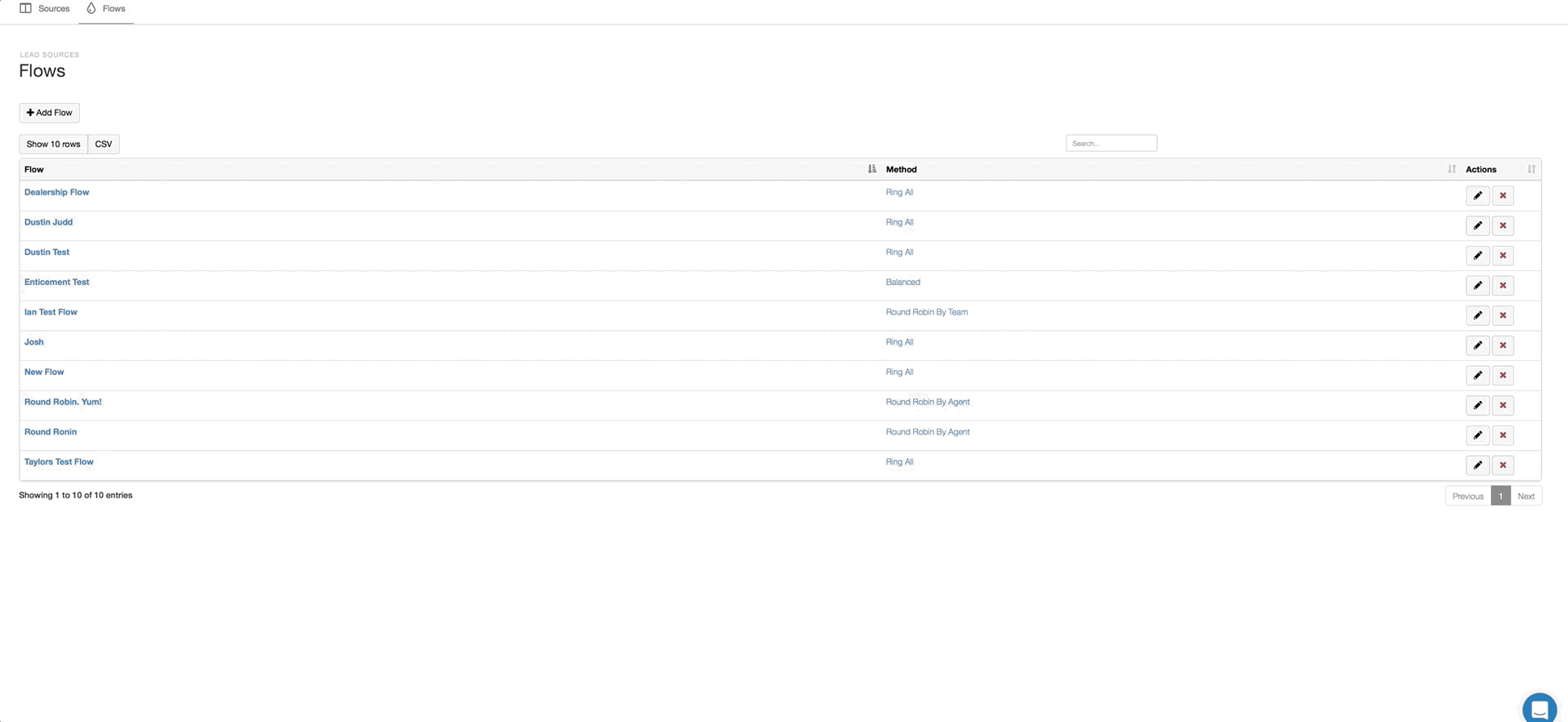Open the Ian Test Flow link
The height and width of the screenshot is (722, 1568).
[51, 312]
